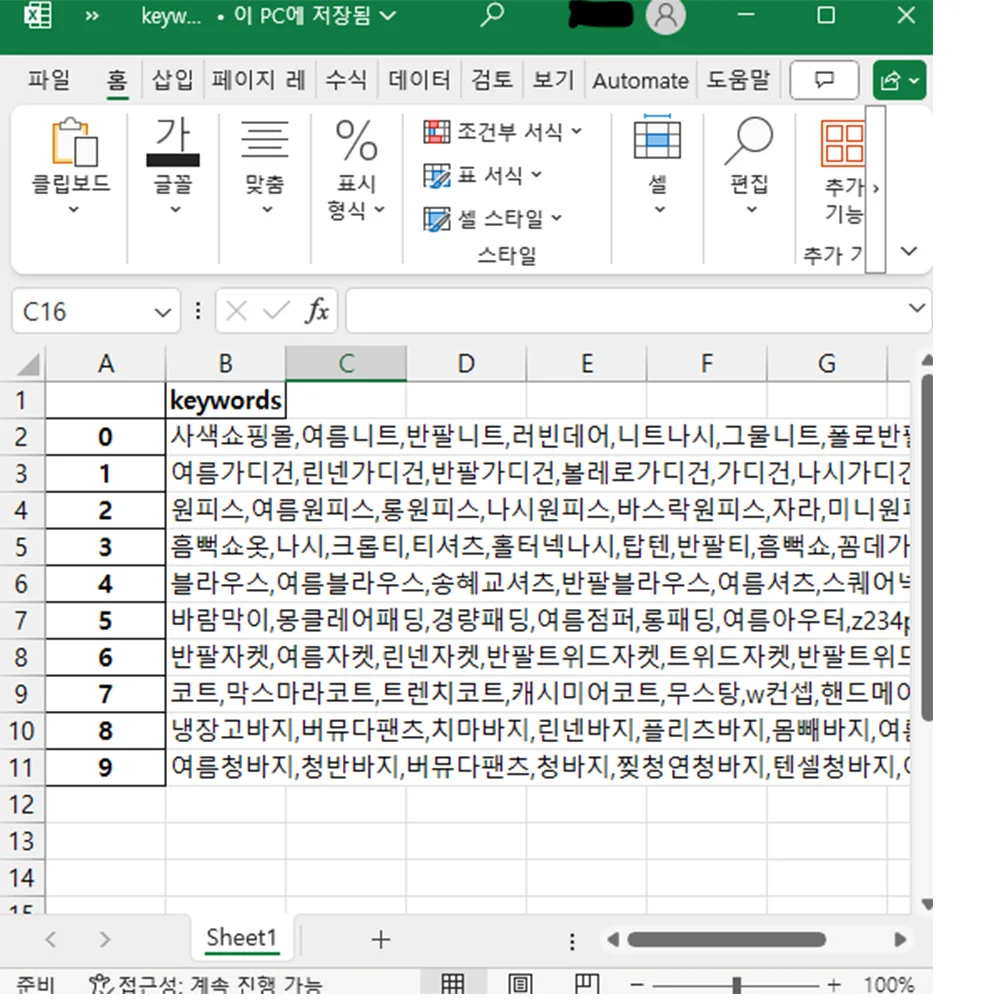
Task: Click the Conditional Formatting icon
Action: tap(437, 132)
